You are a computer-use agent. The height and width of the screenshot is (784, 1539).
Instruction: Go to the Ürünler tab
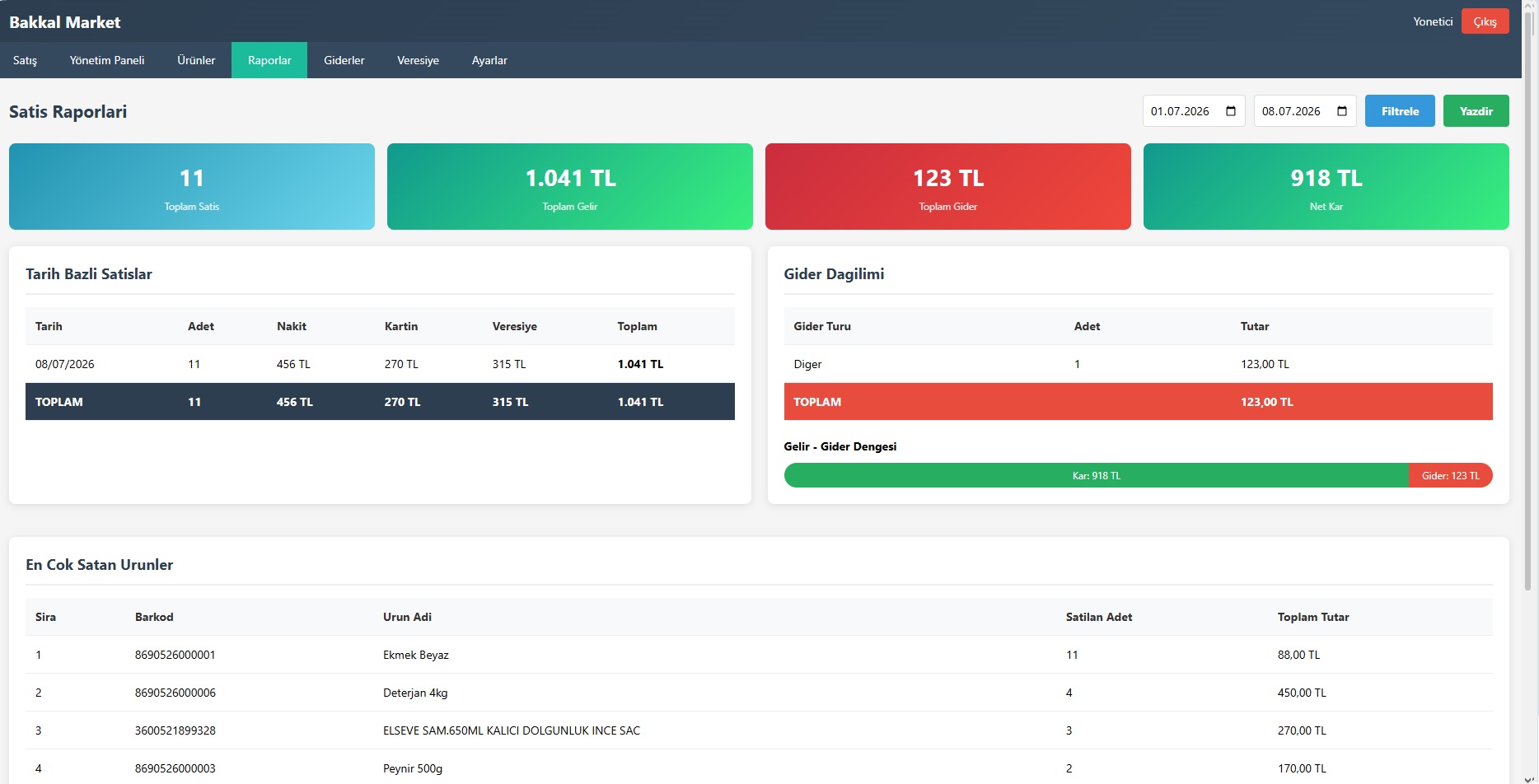tap(196, 60)
